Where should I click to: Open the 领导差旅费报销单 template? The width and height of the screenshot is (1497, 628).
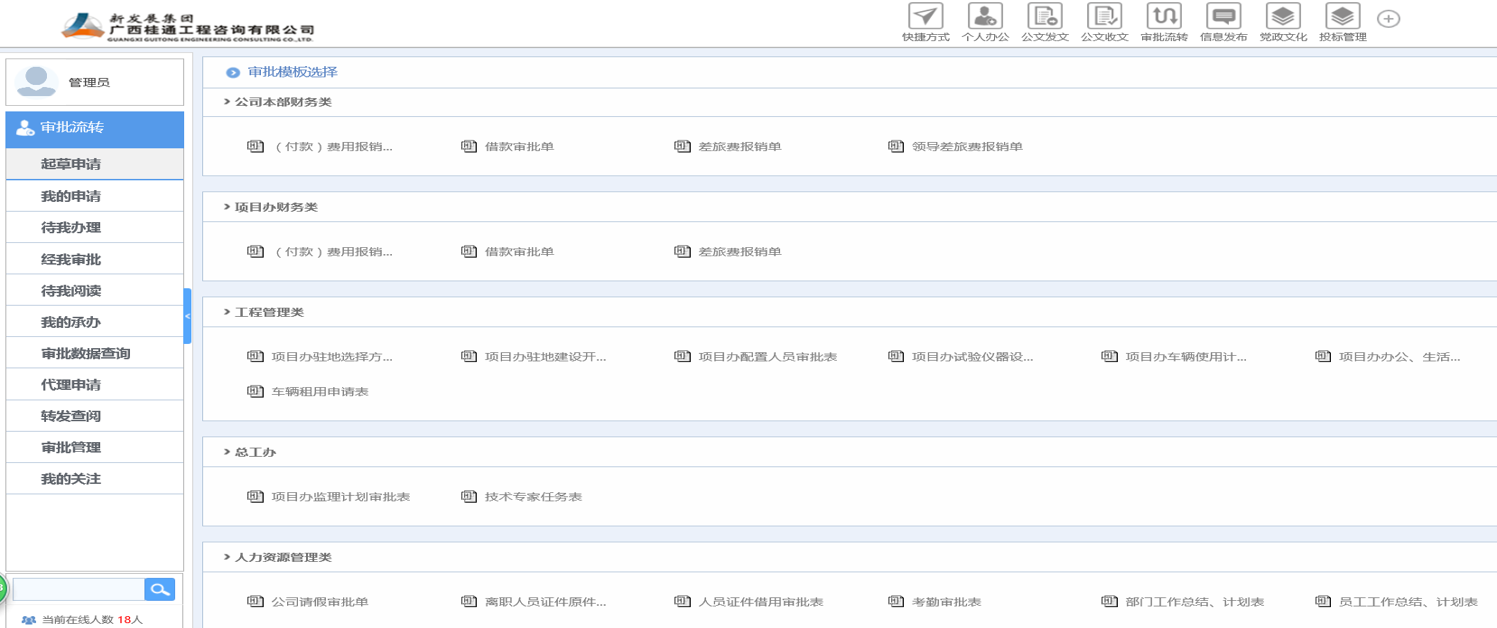[966, 147]
